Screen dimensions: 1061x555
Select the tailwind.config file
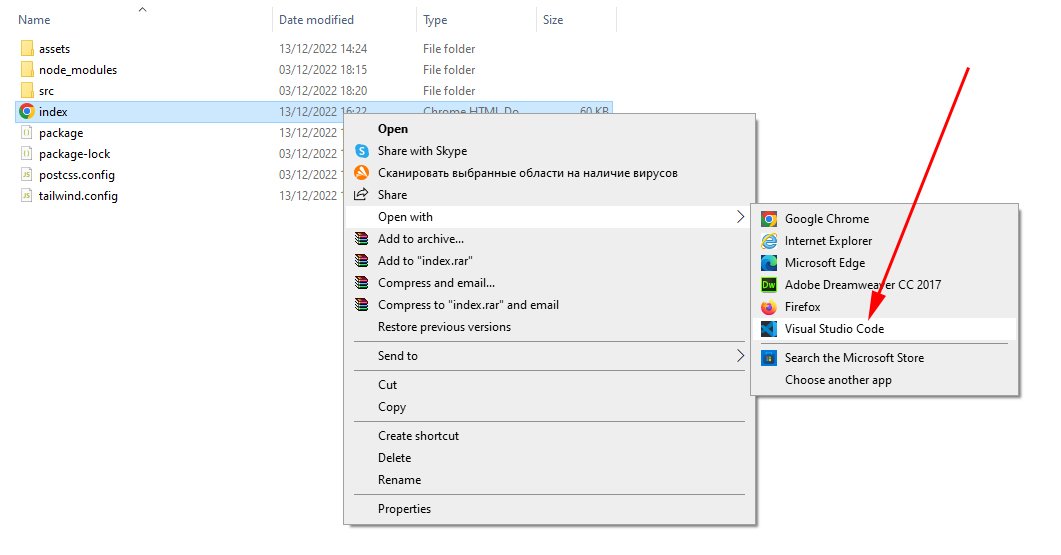pos(78,196)
